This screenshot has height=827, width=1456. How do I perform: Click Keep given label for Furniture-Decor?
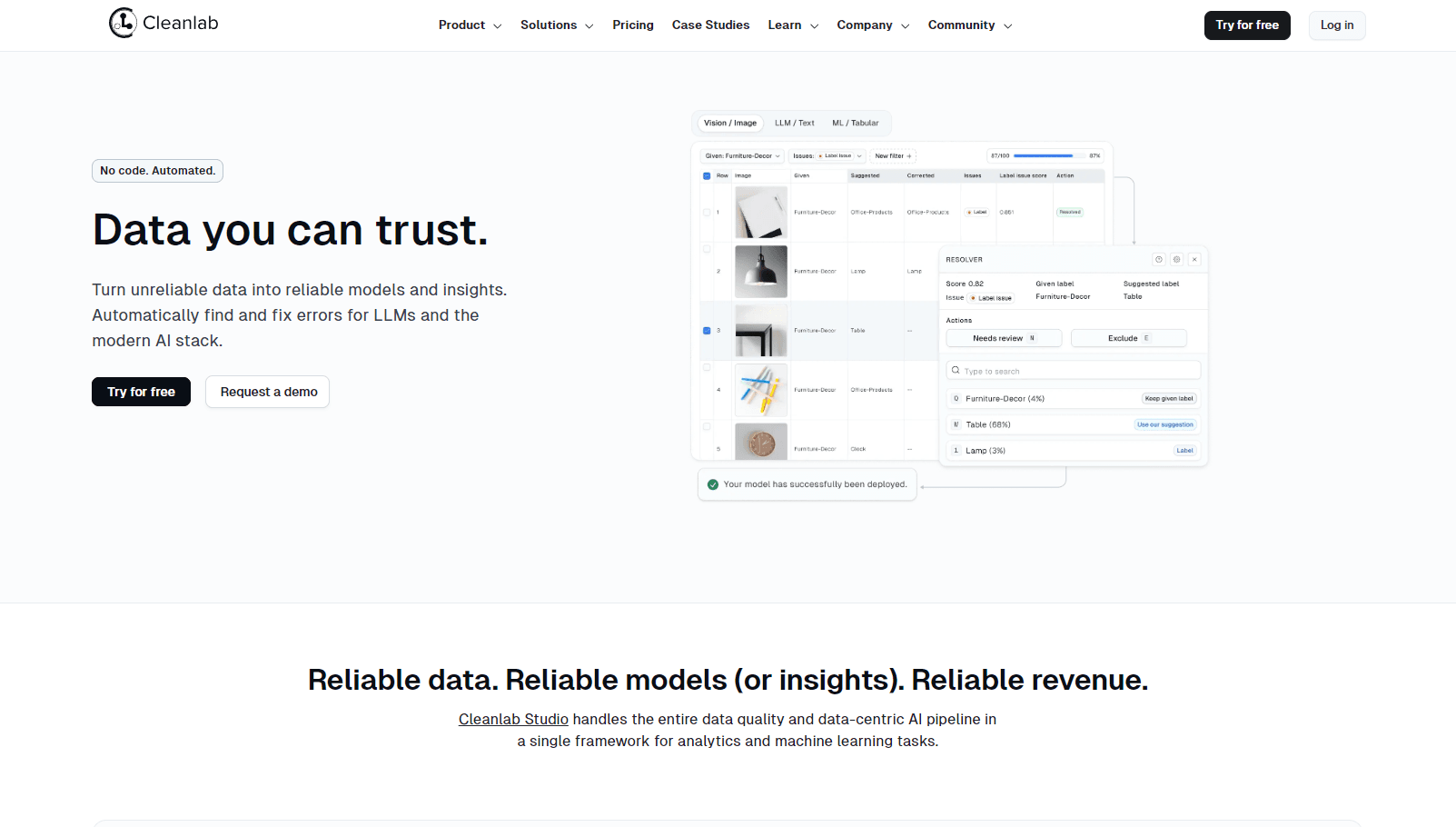coord(1169,399)
